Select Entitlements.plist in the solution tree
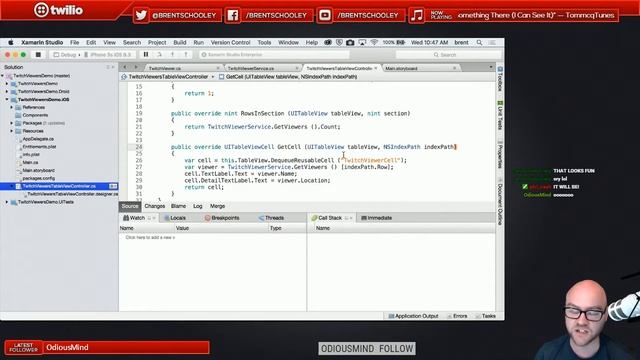The image size is (640, 360). pos(39,147)
